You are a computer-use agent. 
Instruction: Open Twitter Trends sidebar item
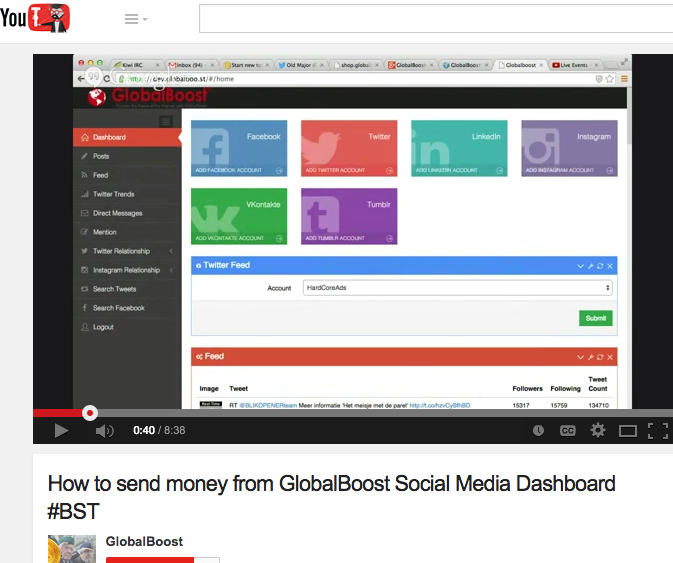point(127,194)
